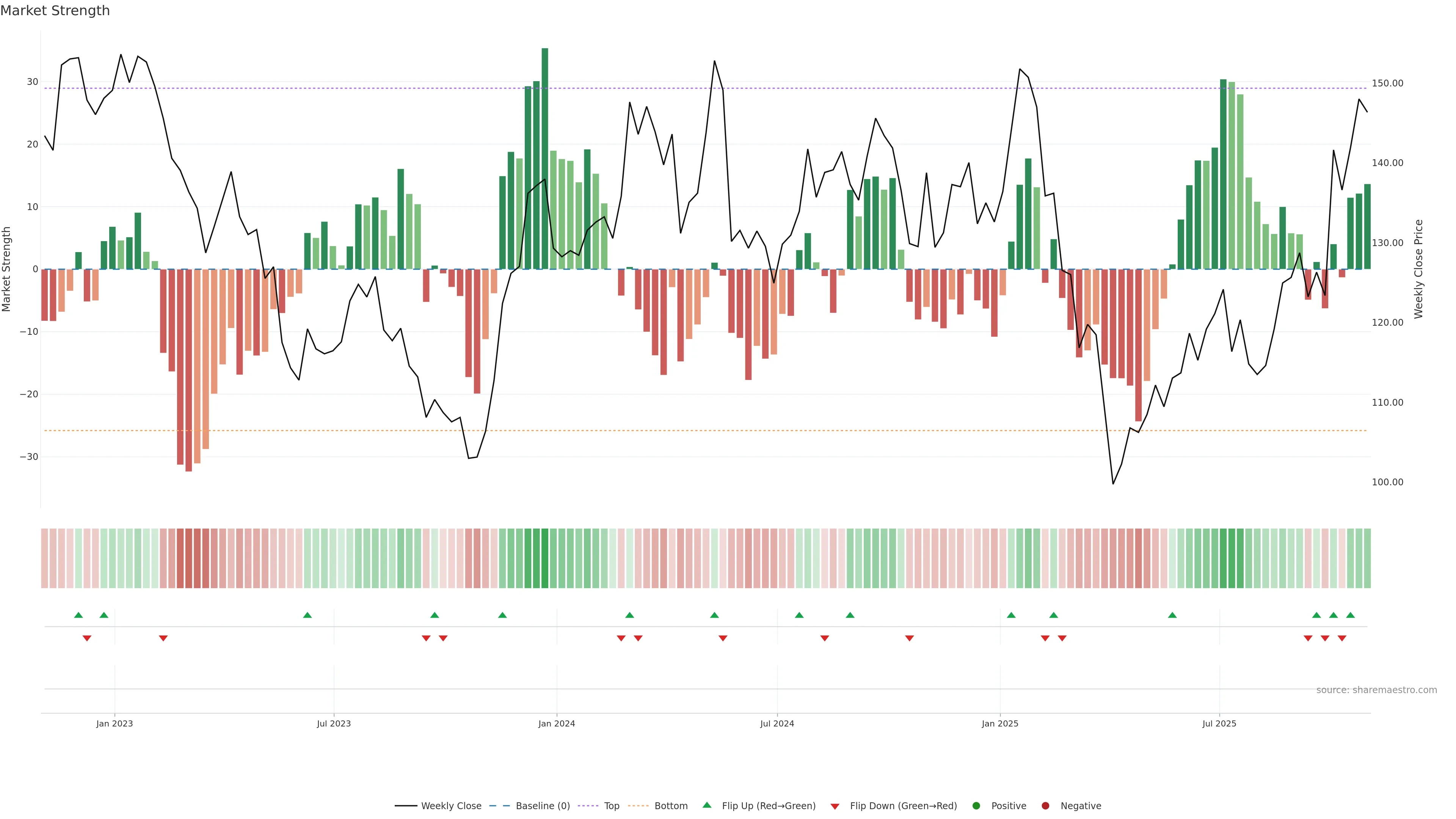This screenshot has height=819, width=1456.
Task: Toggle the Weekly Close legend label
Action: click(451, 805)
